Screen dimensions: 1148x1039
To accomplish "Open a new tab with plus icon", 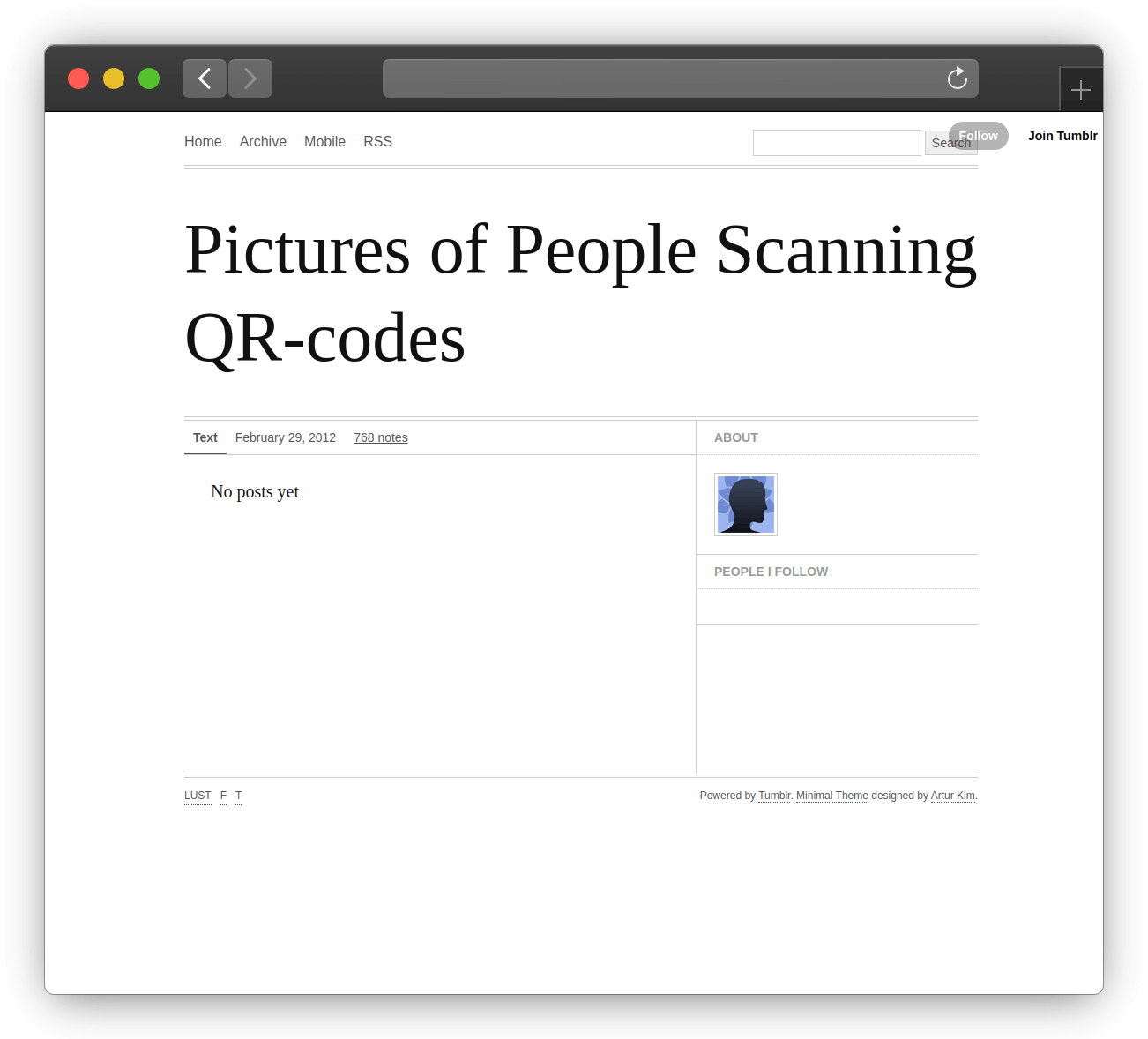I will click(1080, 90).
